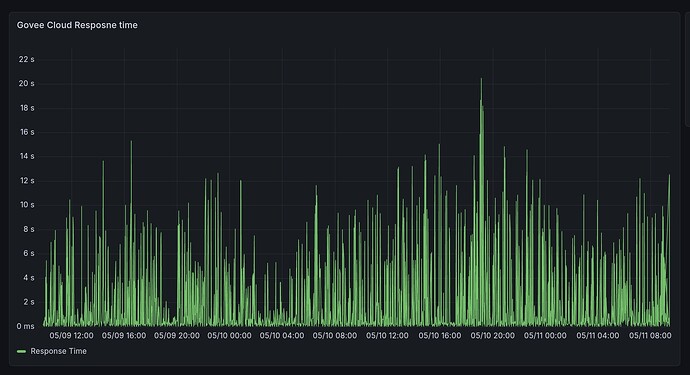Click the 05/10 12:00 time axis label
Screen dimensions: 690x375
tap(387, 335)
